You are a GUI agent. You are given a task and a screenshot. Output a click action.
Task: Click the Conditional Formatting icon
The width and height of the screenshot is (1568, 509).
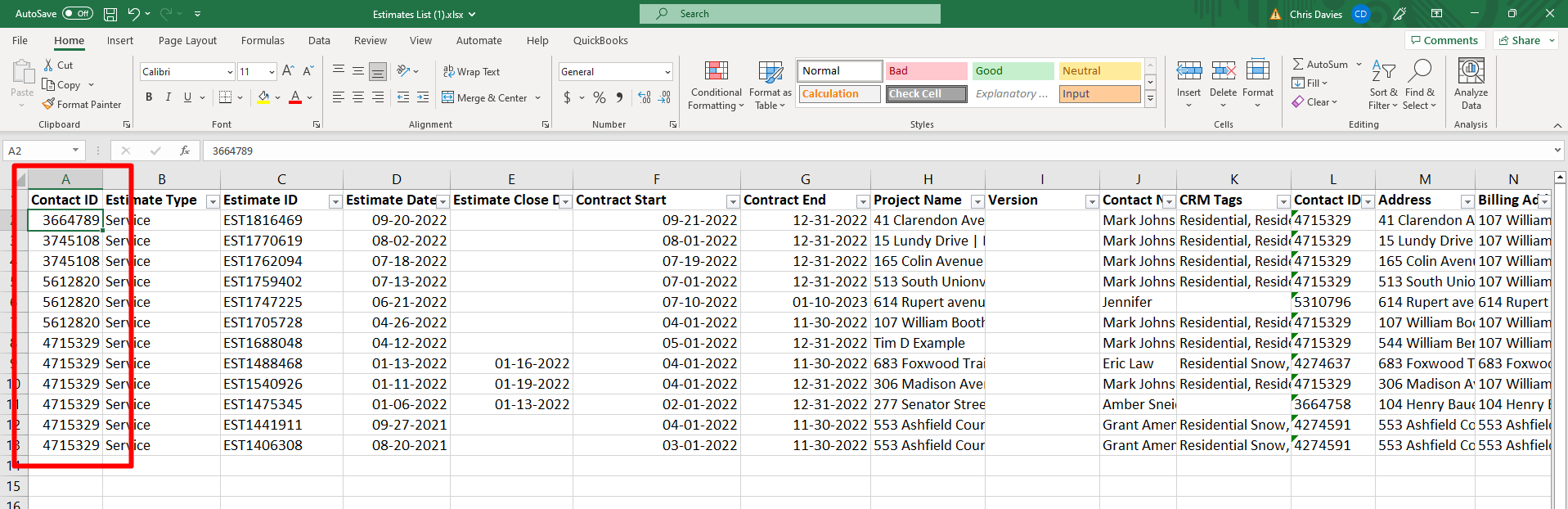716,72
